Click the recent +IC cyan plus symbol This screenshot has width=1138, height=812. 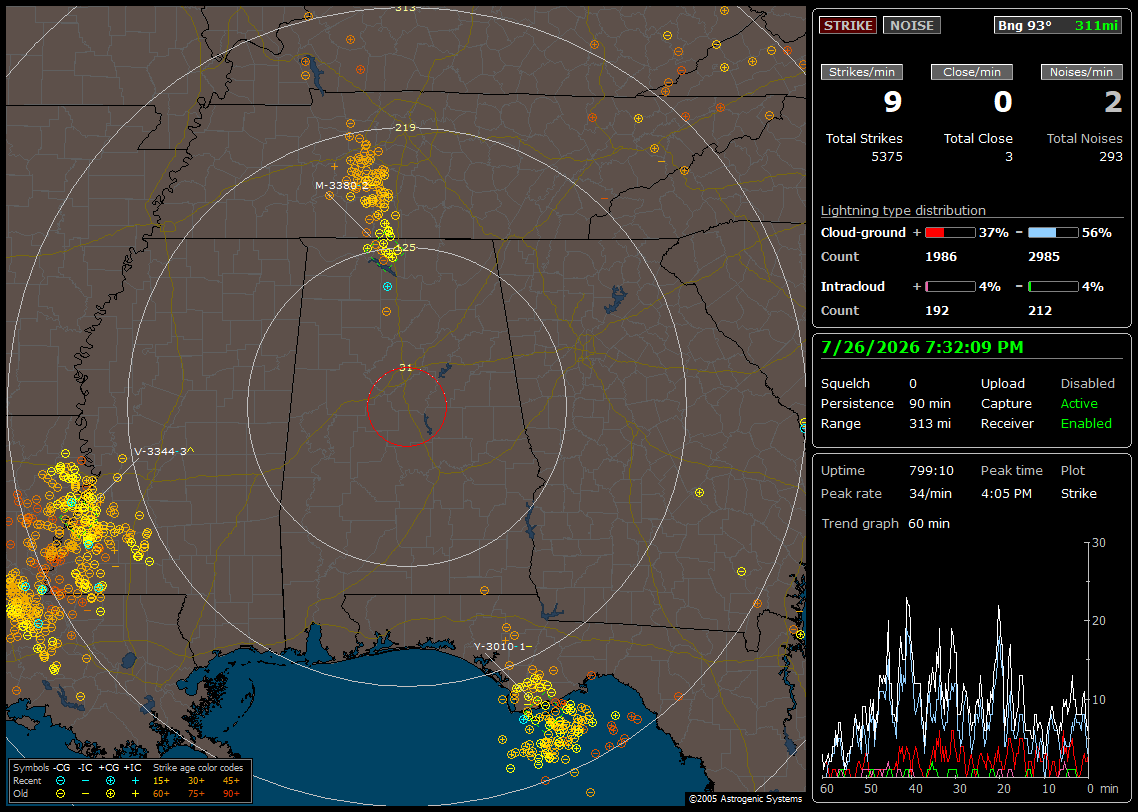point(135,781)
